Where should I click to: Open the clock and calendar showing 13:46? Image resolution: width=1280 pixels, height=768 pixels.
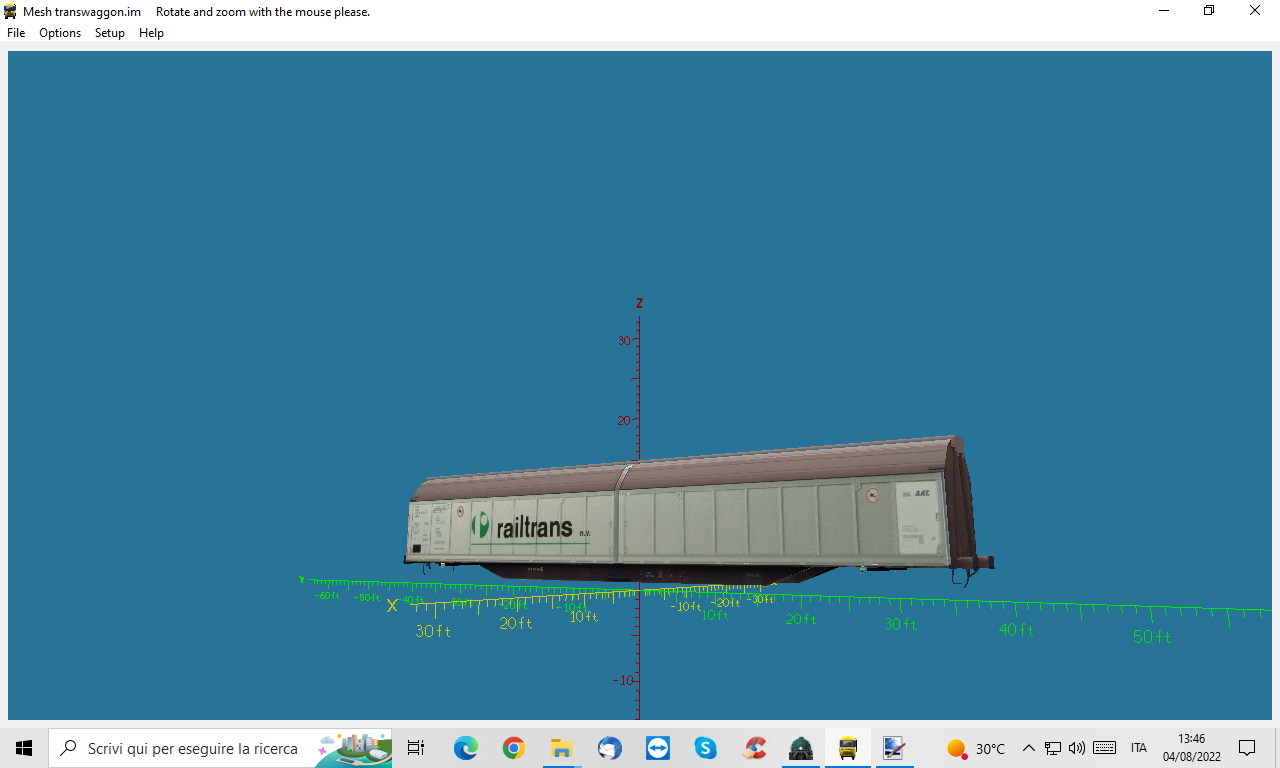click(1191, 748)
